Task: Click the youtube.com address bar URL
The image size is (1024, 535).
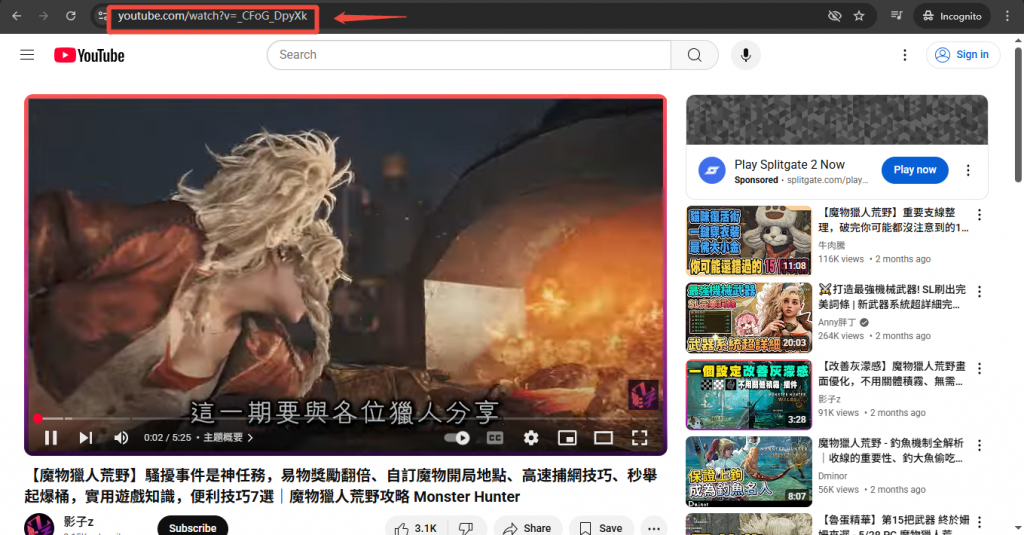Action: pyautogui.click(x=212, y=16)
